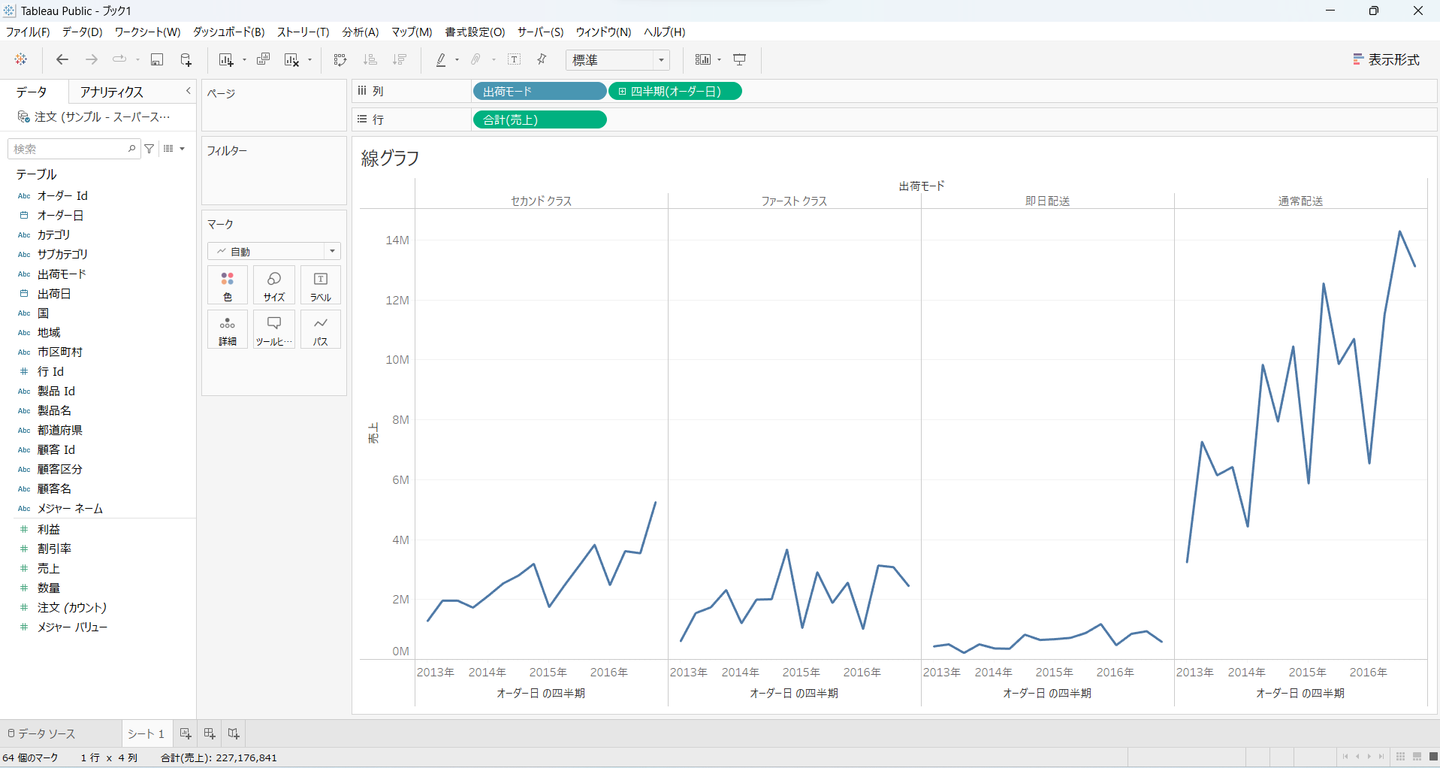Expand the show/hide cards dropdown arrow
Image resolution: width=1440 pixels, height=768 pixels.
click(719, 60)
